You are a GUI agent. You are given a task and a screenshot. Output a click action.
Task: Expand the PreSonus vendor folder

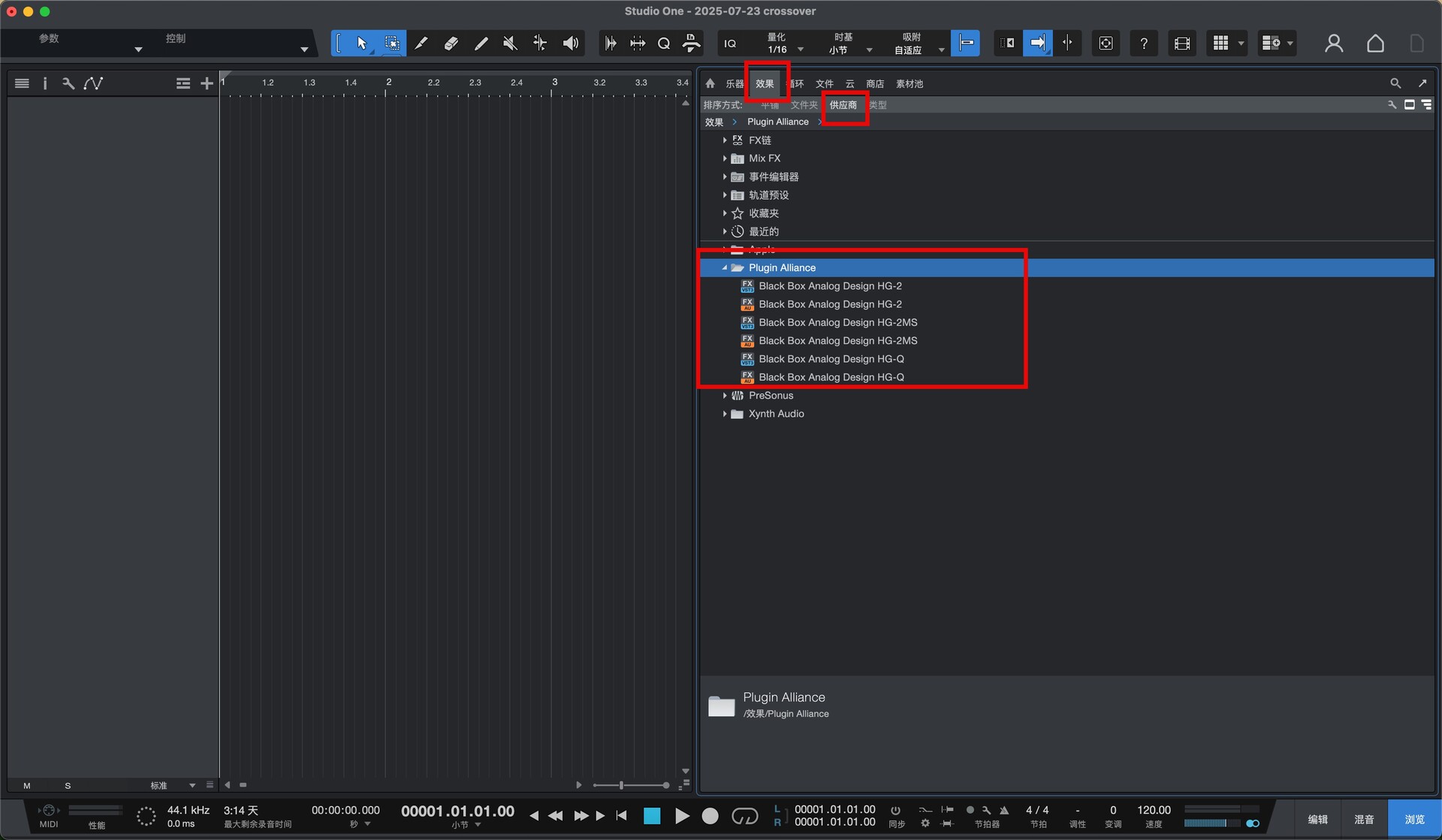click(725, 396)
